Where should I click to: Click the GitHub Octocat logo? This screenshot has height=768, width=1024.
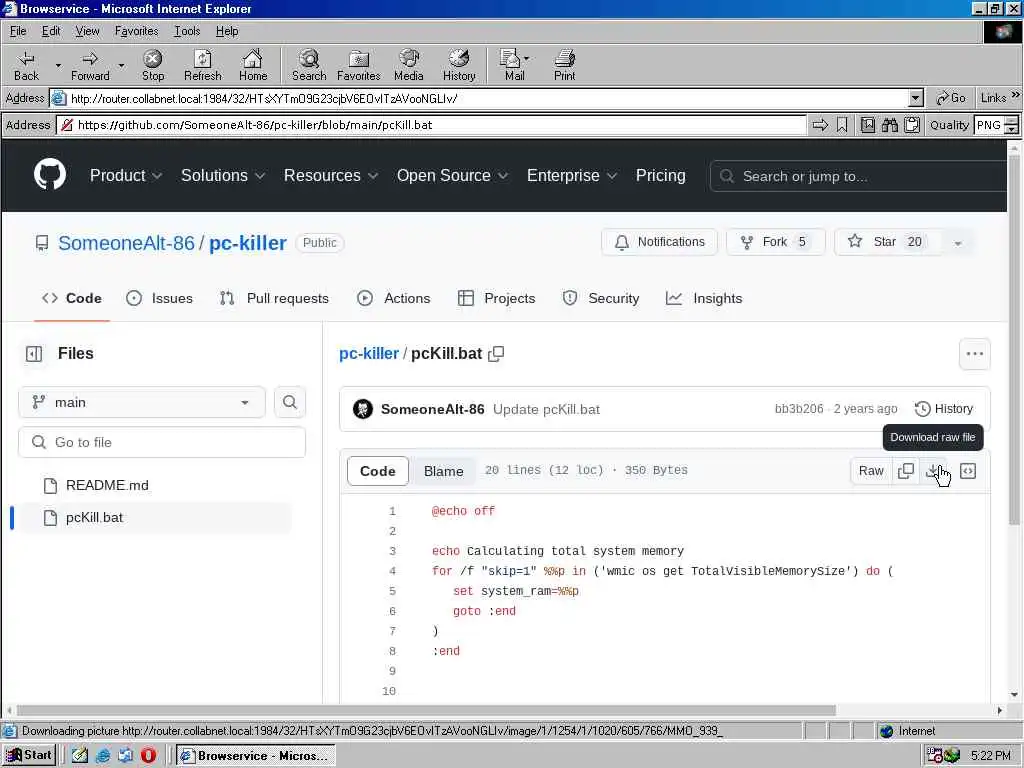[50, 175]
